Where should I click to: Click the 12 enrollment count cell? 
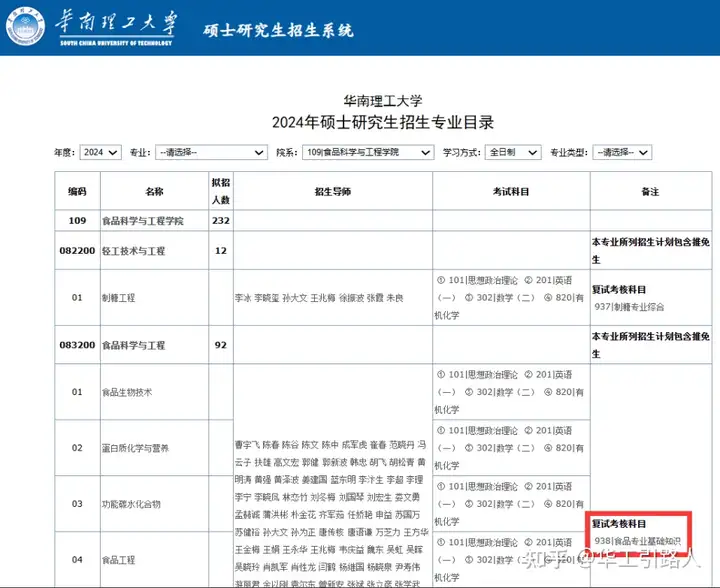click(x=221, y=251)
